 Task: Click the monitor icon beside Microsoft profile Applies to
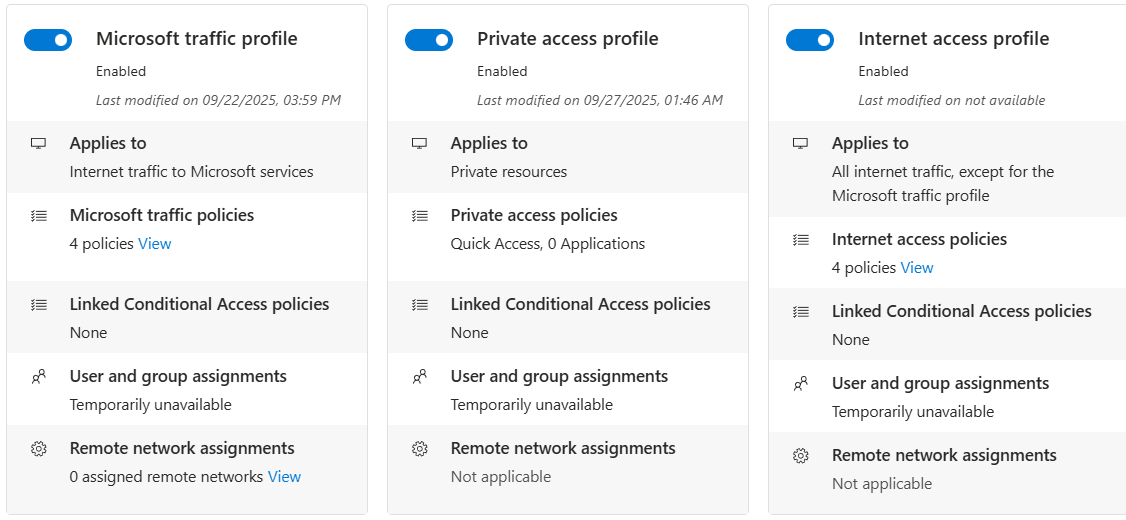(39, 144)
